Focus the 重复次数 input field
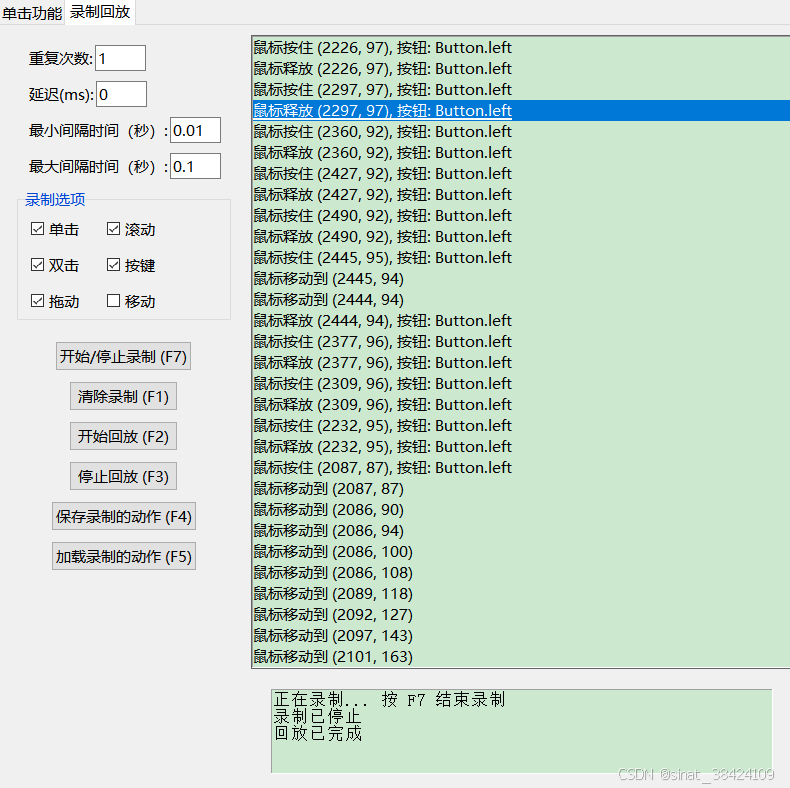Image resolution: width=790 pixels, height=788 pixels. click(x=120, y=58)
